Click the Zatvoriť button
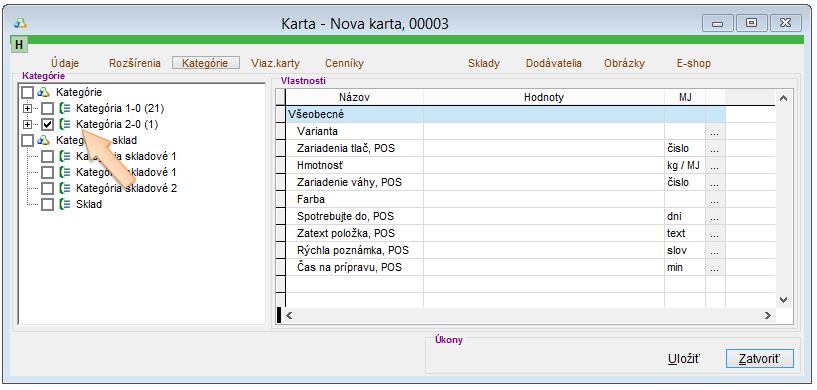This screenshot has width=817, height=390. pyautogui.click(x=760, y=359)
